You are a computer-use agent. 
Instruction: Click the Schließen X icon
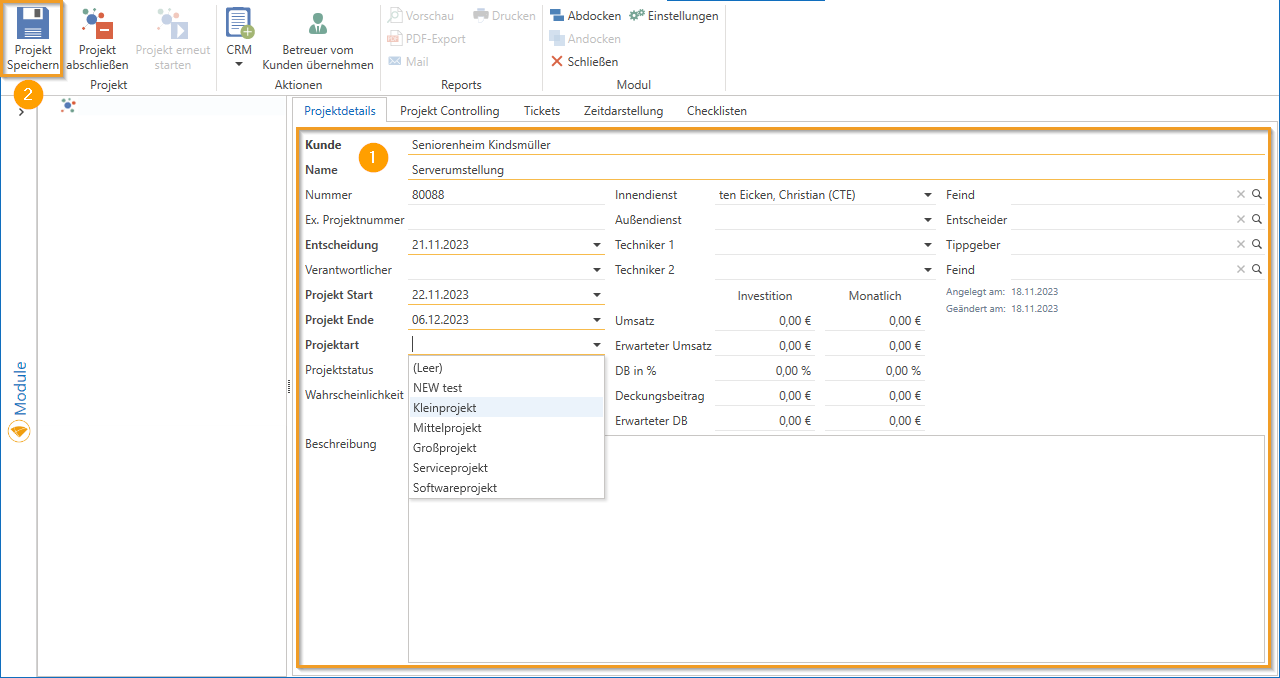pos(557,62)
